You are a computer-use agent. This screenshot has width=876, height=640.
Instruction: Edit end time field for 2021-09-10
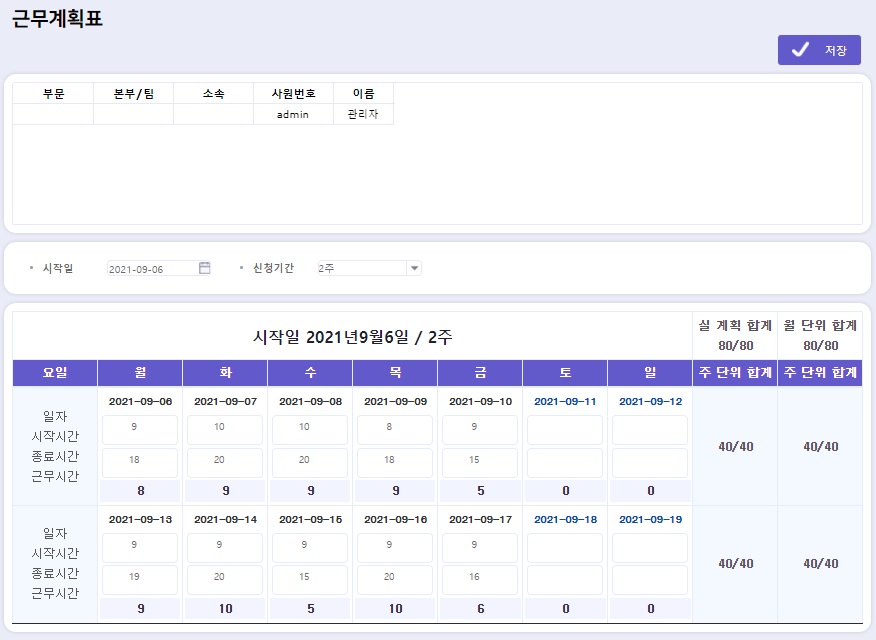[480, 463]
